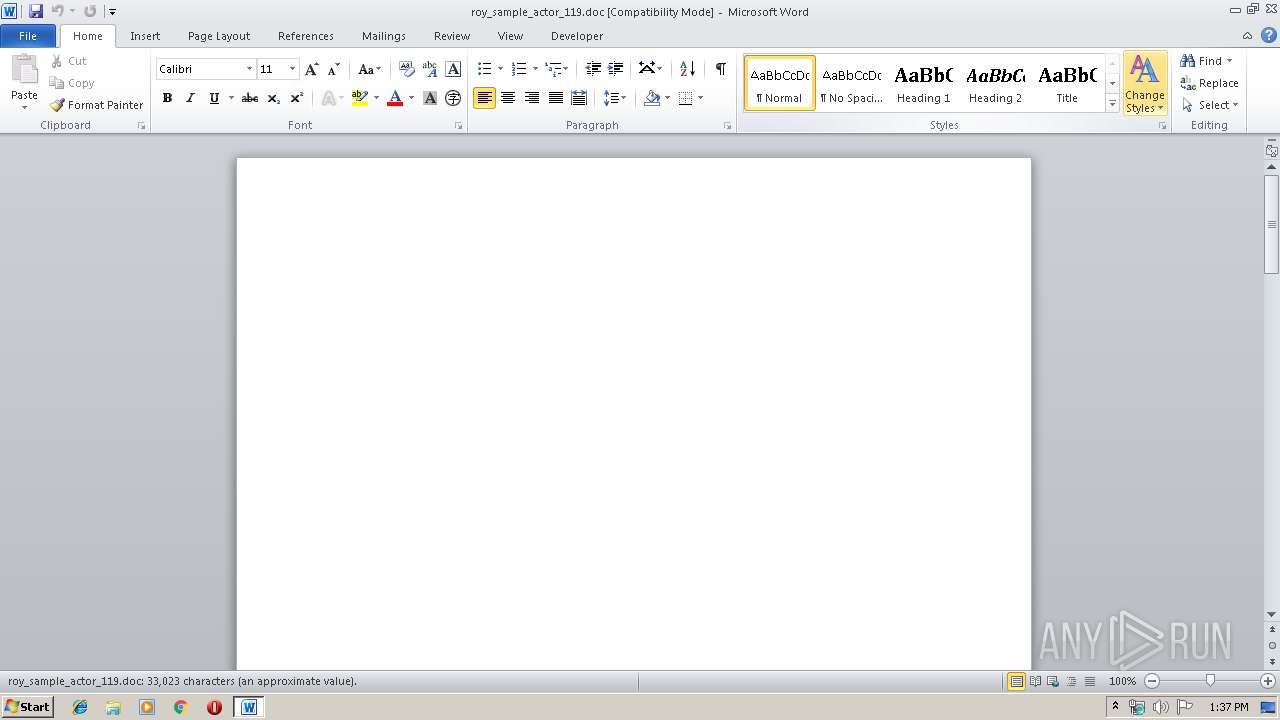Open the Font name dropdown

[249, 69]
